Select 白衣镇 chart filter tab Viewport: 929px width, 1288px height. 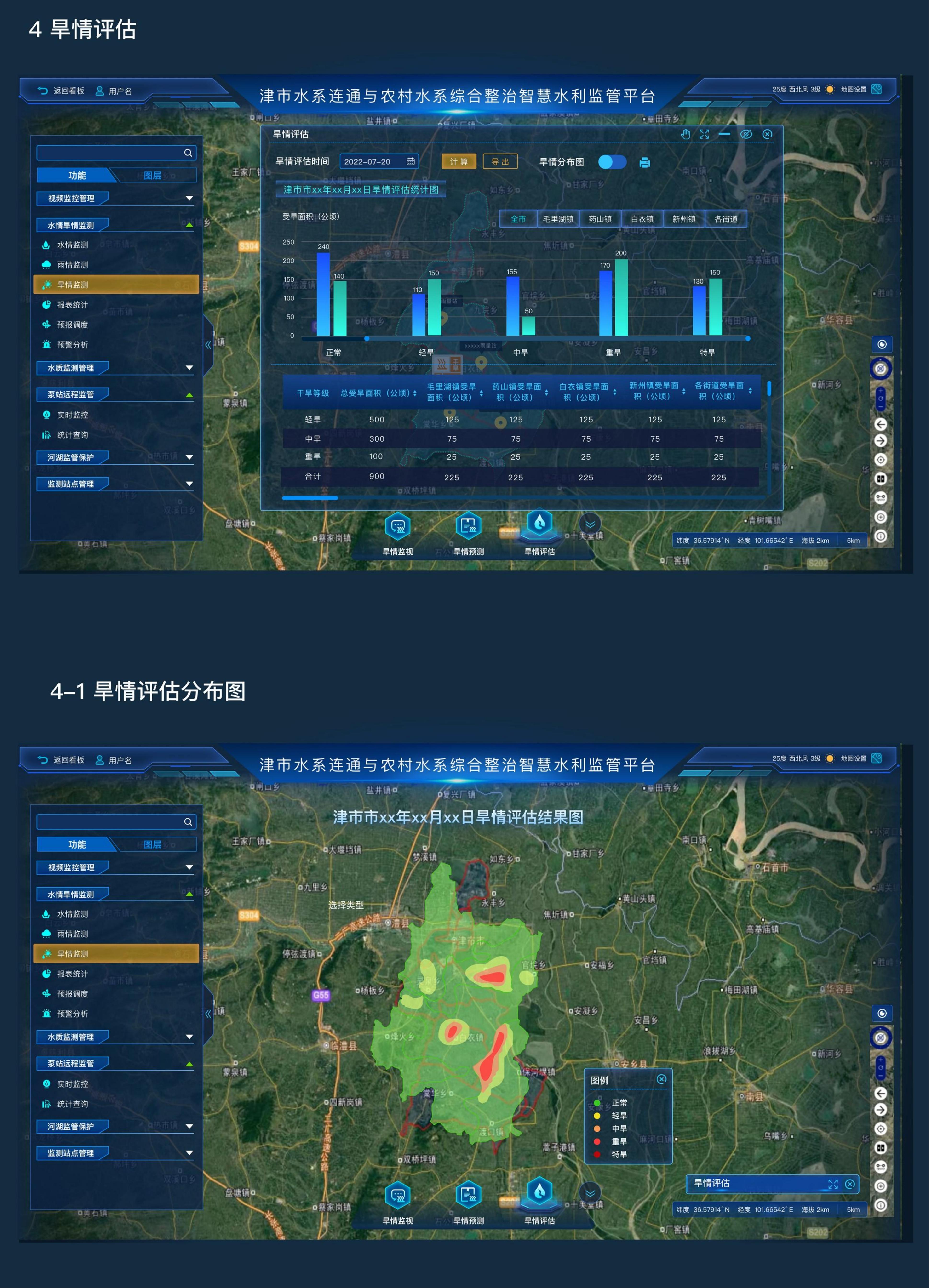(x=642, y=219)
